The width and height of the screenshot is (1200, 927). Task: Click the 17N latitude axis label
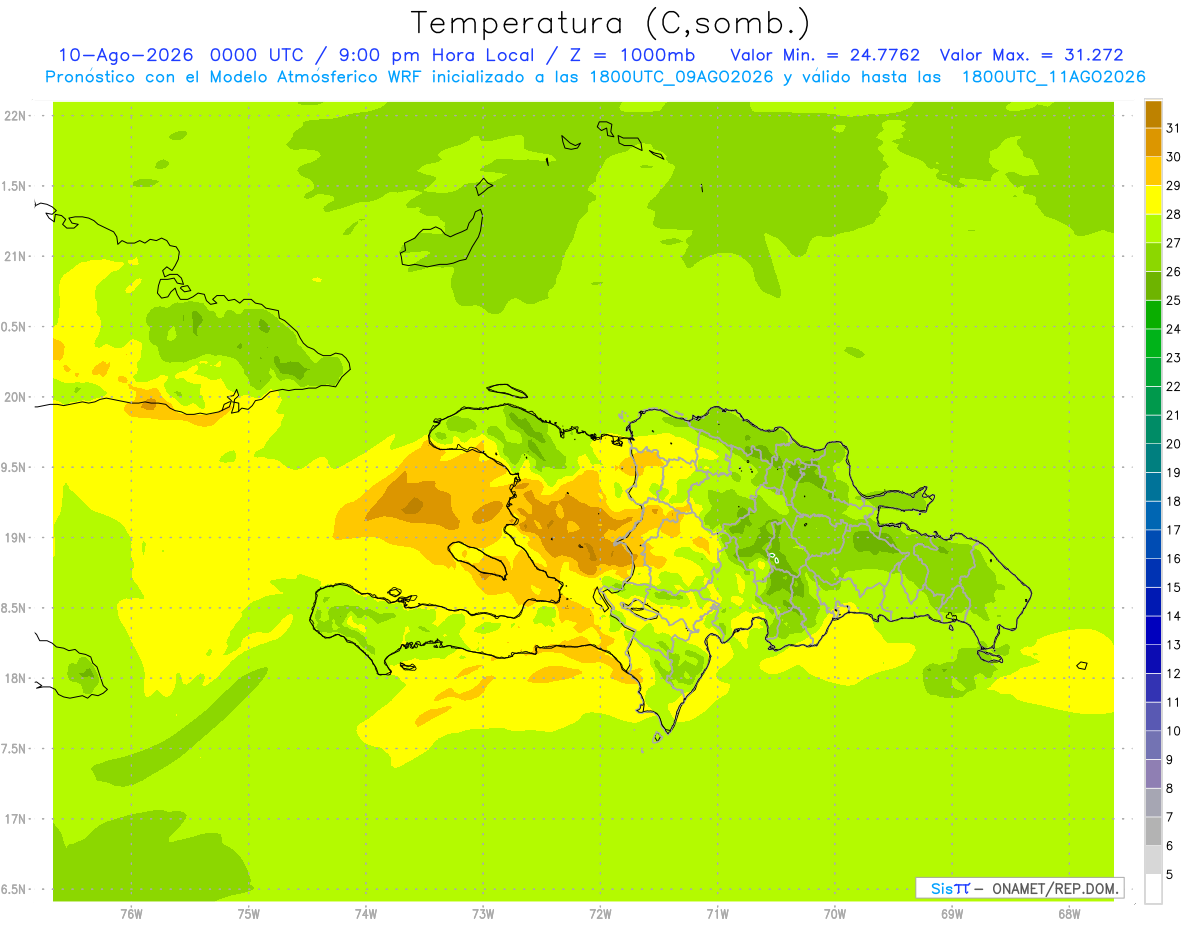(x=17, y=819)
